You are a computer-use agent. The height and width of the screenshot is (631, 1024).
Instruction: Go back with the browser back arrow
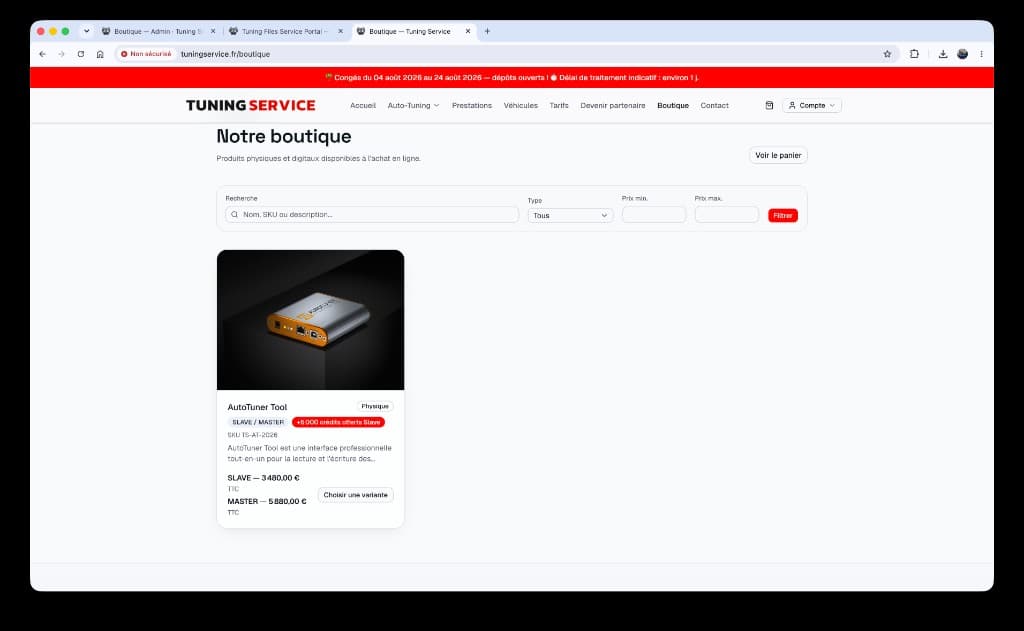tap(42, 54)
